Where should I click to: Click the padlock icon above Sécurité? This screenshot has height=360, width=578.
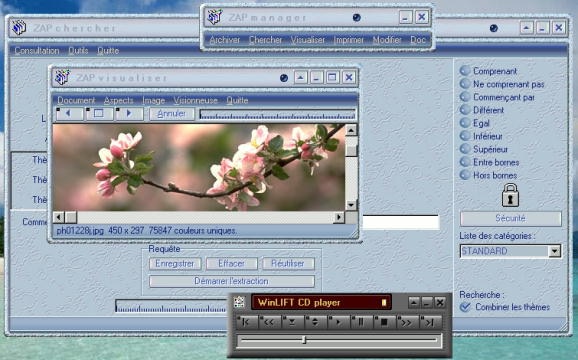click(x=511, y=195)
